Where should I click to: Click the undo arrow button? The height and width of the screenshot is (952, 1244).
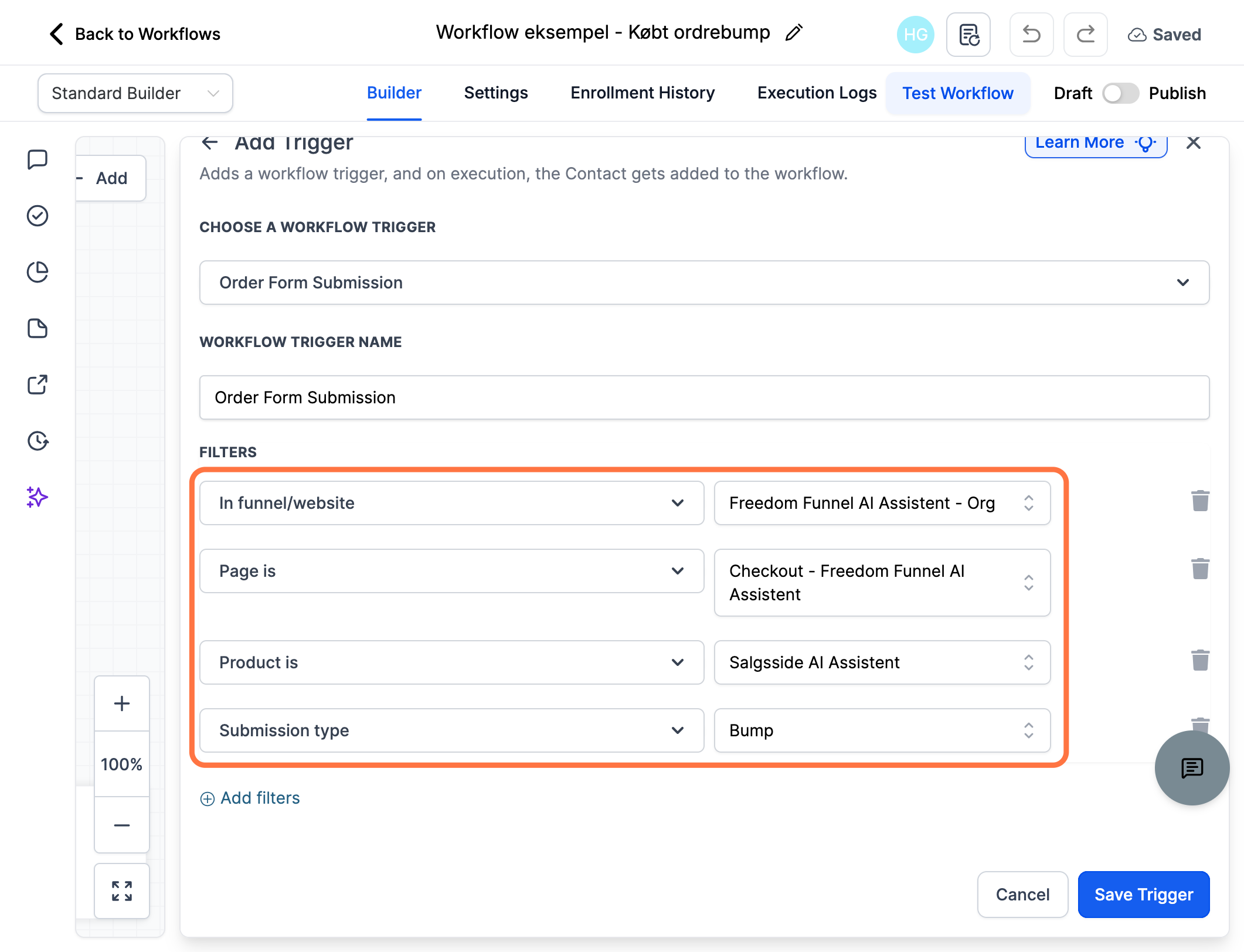point(1032,35)
